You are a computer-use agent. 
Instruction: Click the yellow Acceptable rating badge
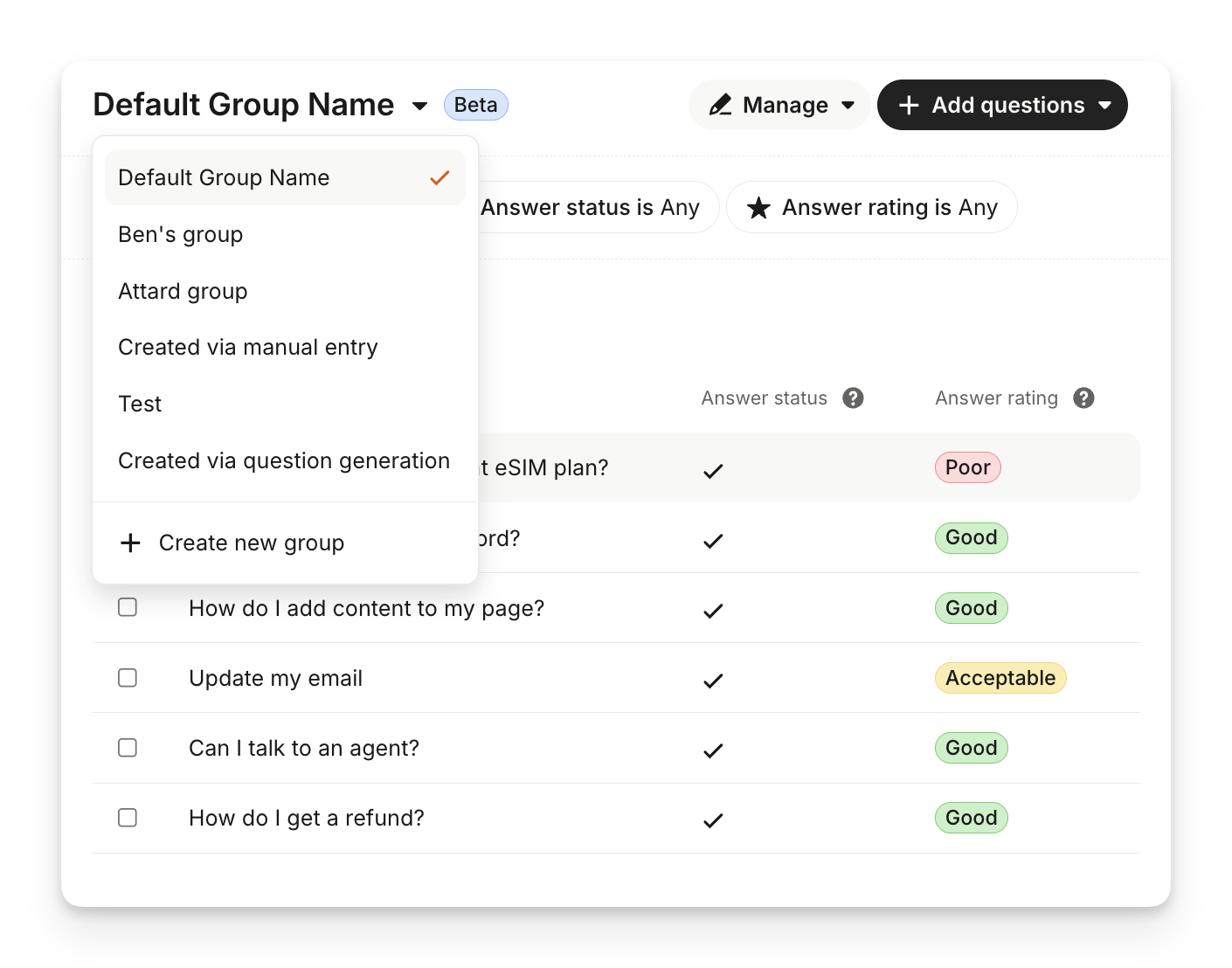(x=1000, y=678)
